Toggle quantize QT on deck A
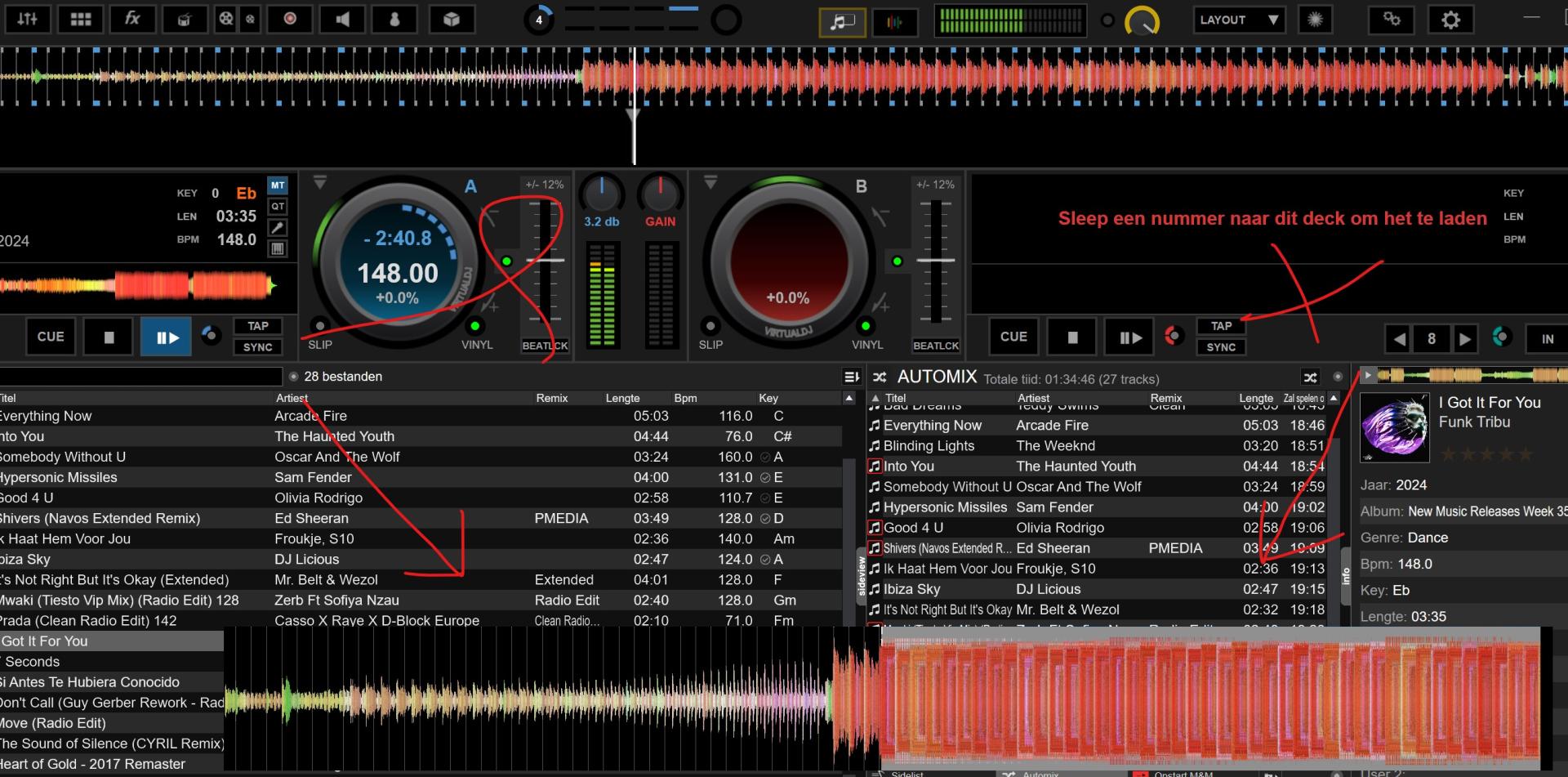Screen dimensions: 1568x777 pos(278,207)
